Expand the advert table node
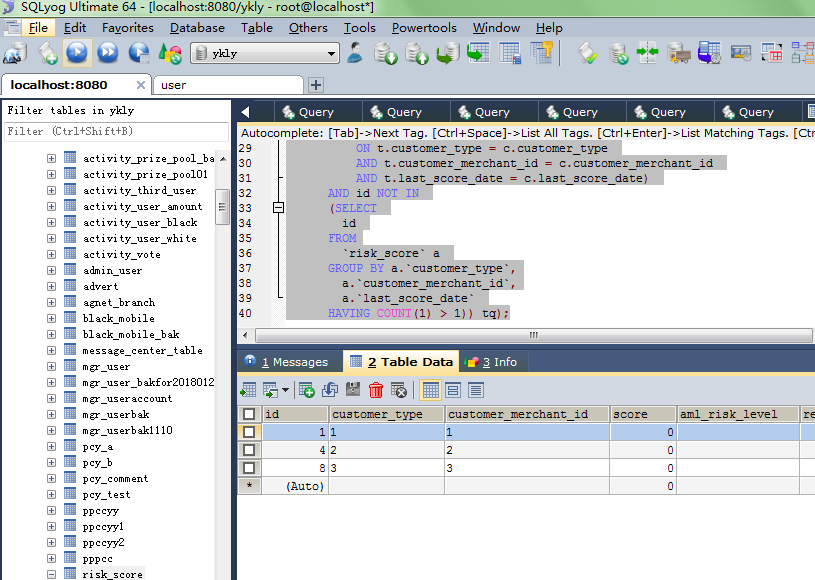Screen dimensions: 815x580 pyautogui.click(x=51, y=286)
